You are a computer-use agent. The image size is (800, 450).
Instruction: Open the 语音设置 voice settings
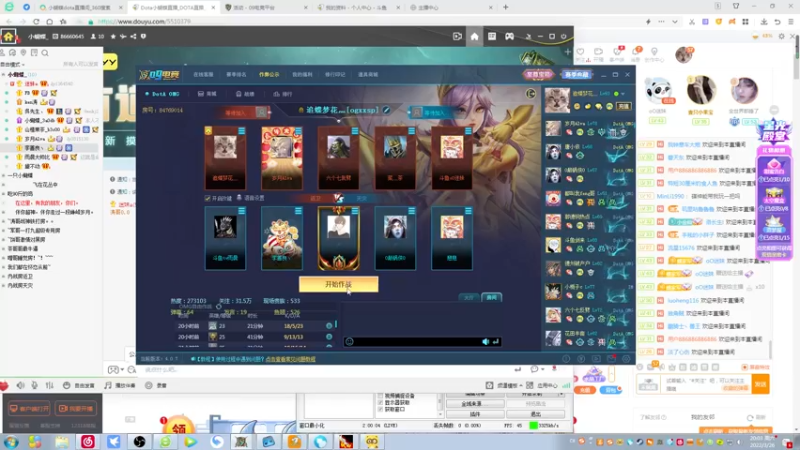[x=251, y=198]
